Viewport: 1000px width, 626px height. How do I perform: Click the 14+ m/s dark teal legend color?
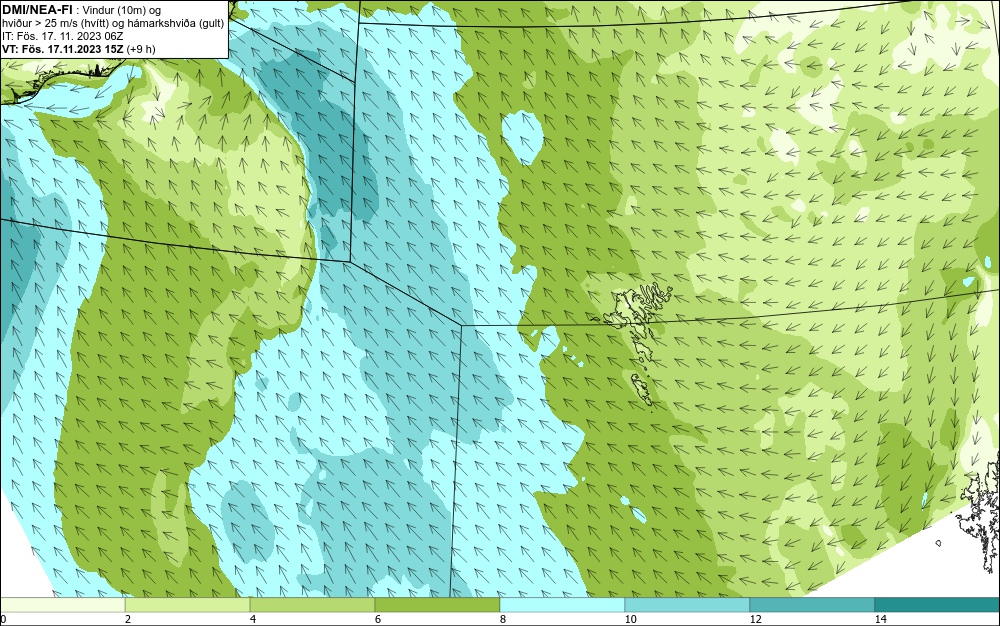937,604
